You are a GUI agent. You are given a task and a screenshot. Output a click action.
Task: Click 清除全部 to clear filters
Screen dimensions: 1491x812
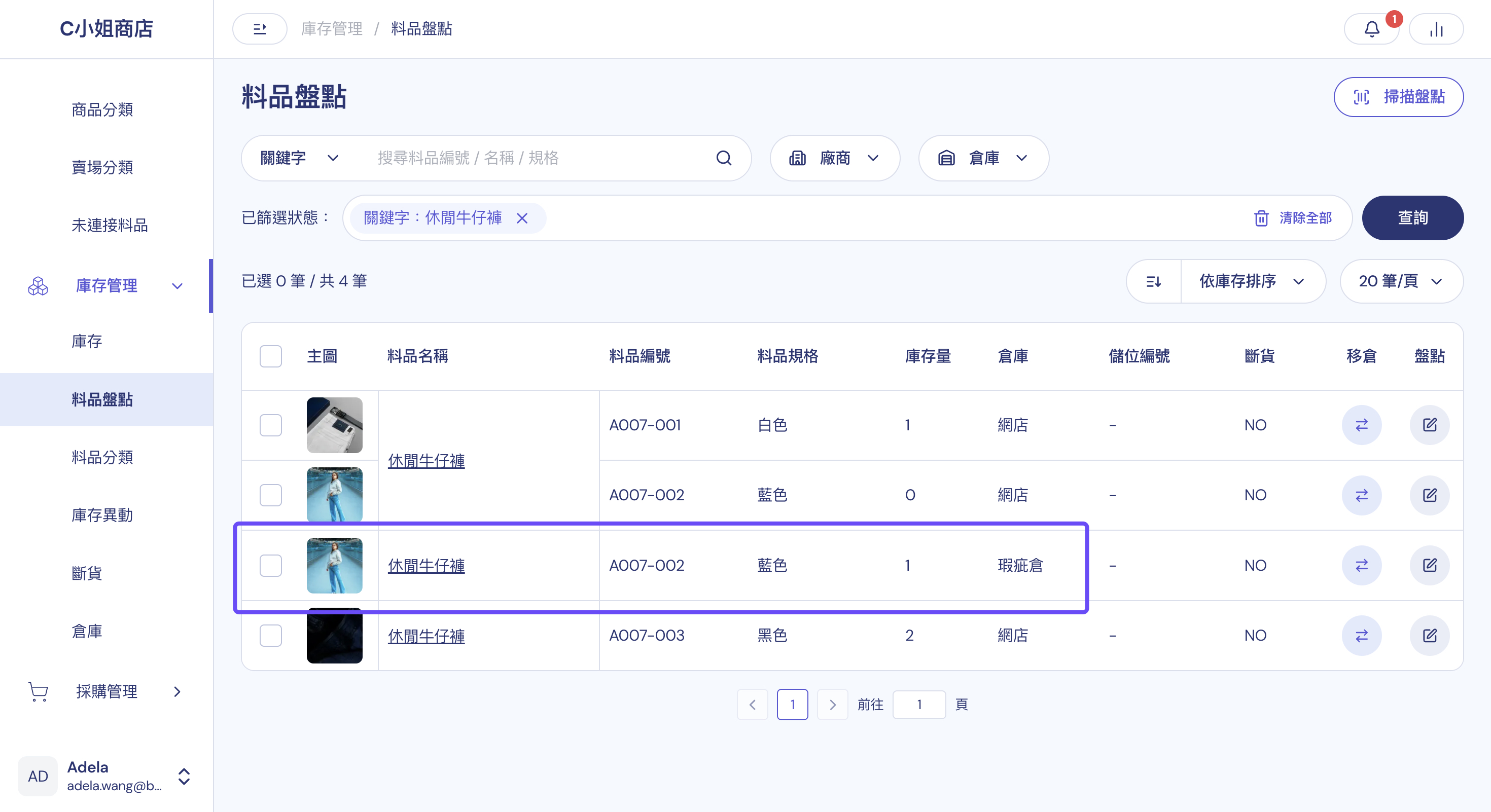1293,218
